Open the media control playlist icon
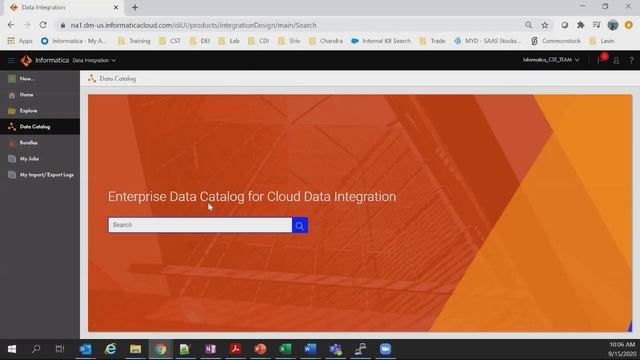This screenshot has height=360, width=640. (597, 25)
